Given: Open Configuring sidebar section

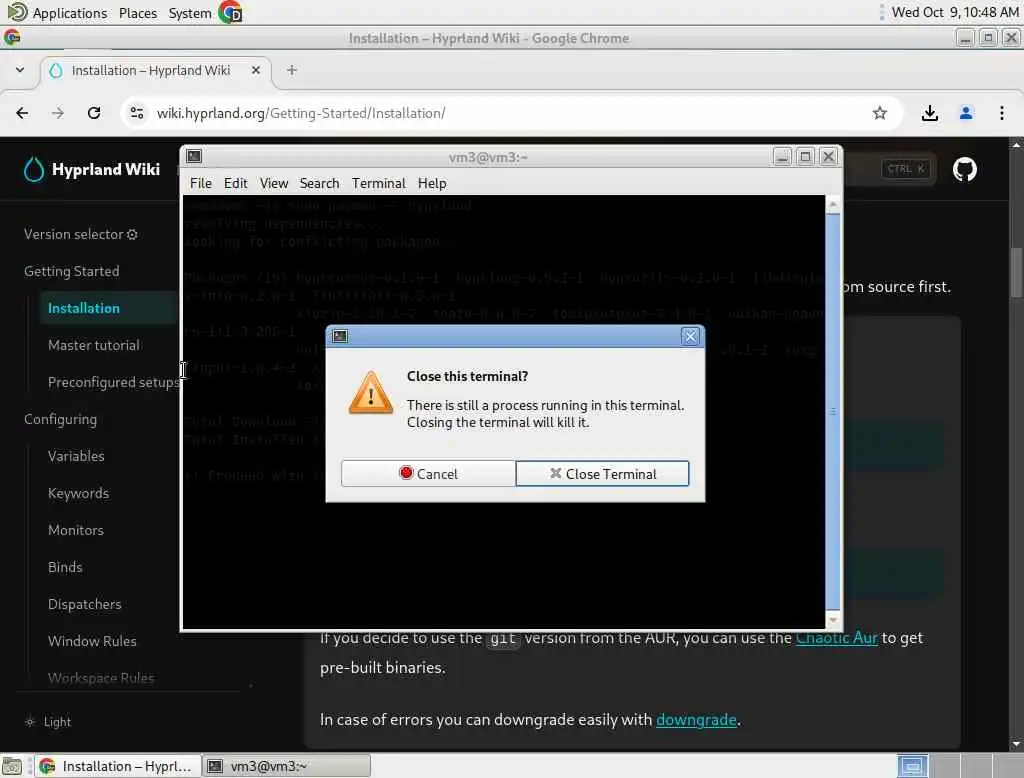Looking at the screenshot, I should [61, 419].
